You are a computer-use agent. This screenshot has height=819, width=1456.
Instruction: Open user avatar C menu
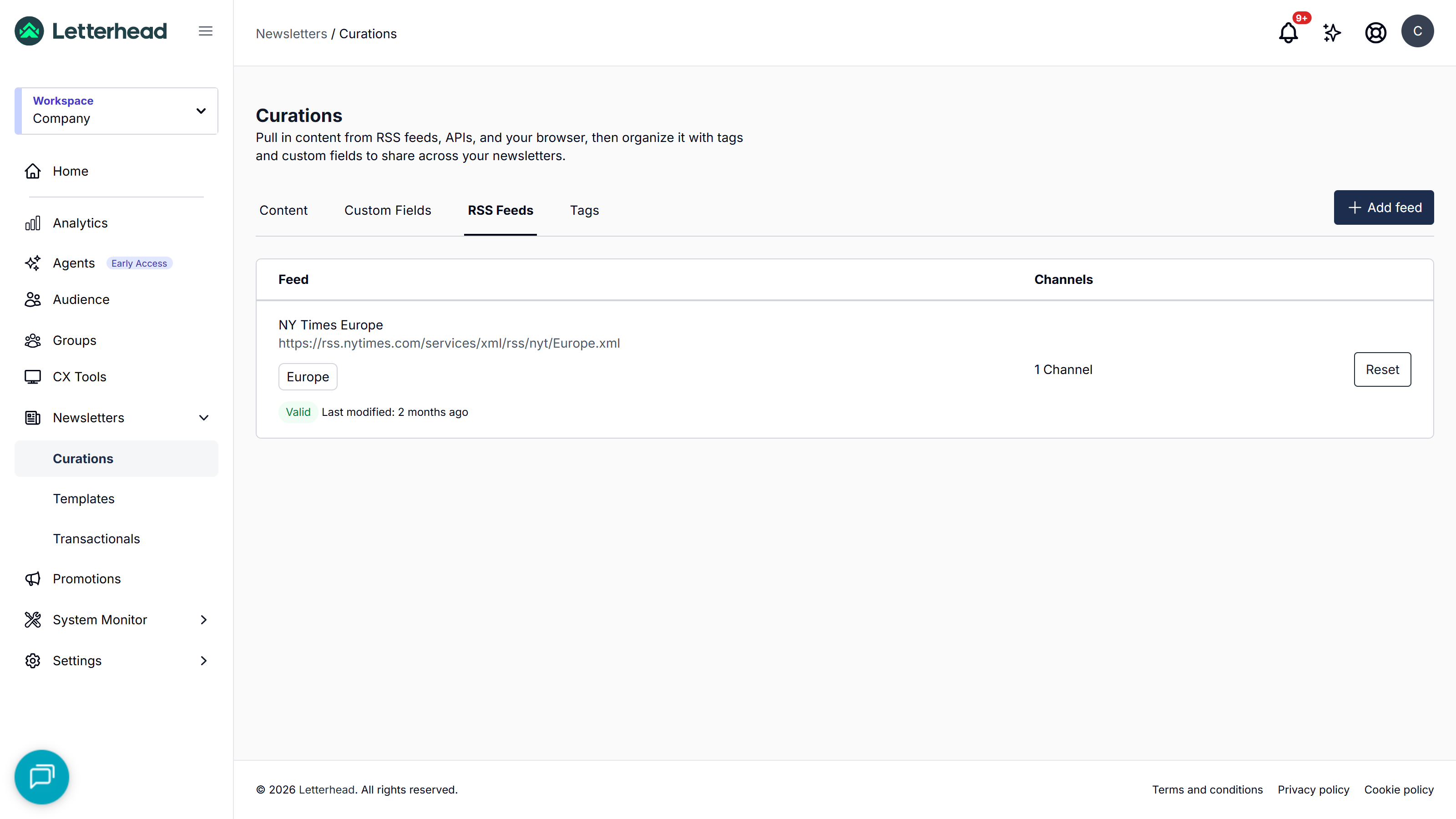[1417, 31]
